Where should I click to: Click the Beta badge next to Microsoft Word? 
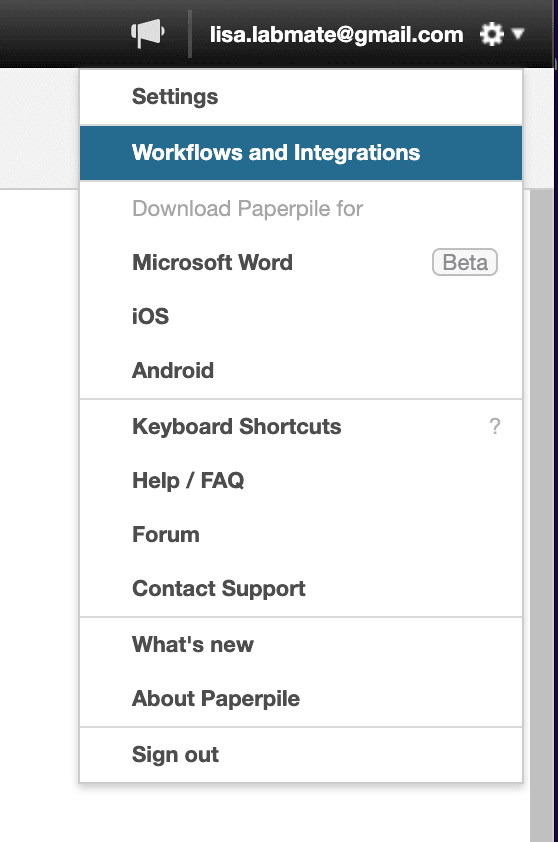coord(465,263)
